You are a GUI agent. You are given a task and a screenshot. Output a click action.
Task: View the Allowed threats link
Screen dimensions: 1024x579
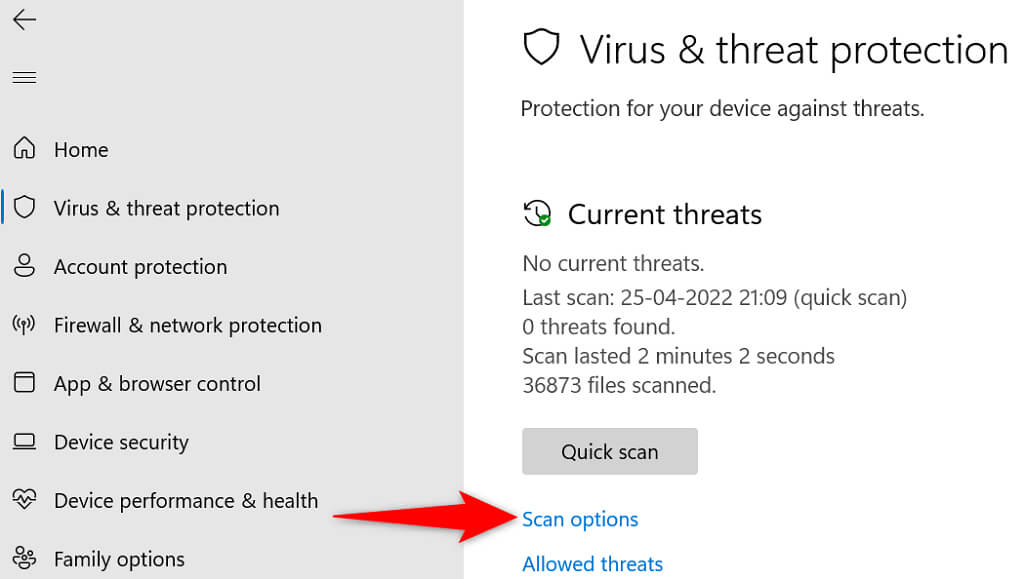592,564
